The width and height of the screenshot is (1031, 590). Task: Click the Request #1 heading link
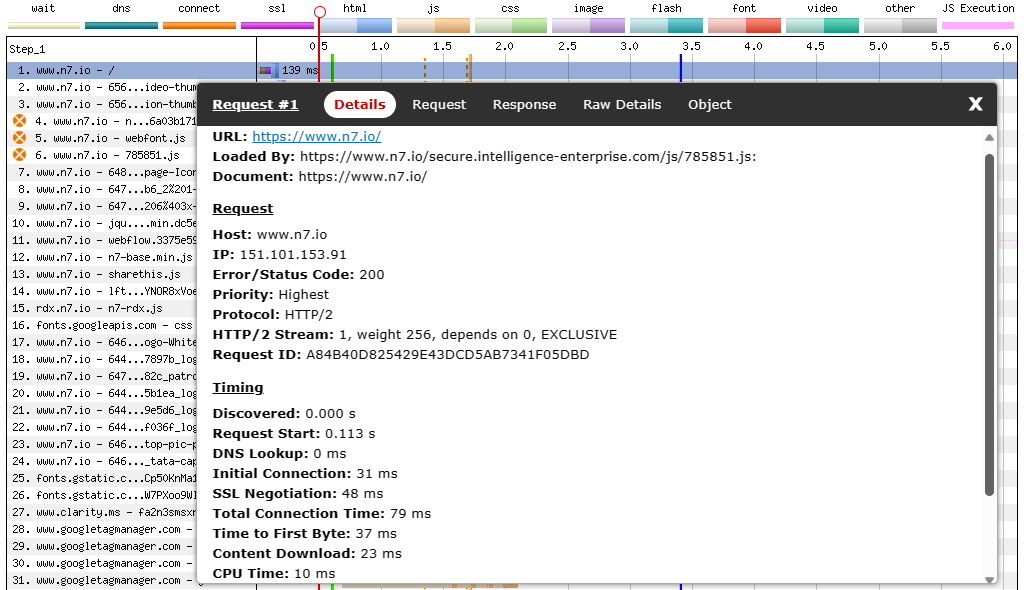255,104
